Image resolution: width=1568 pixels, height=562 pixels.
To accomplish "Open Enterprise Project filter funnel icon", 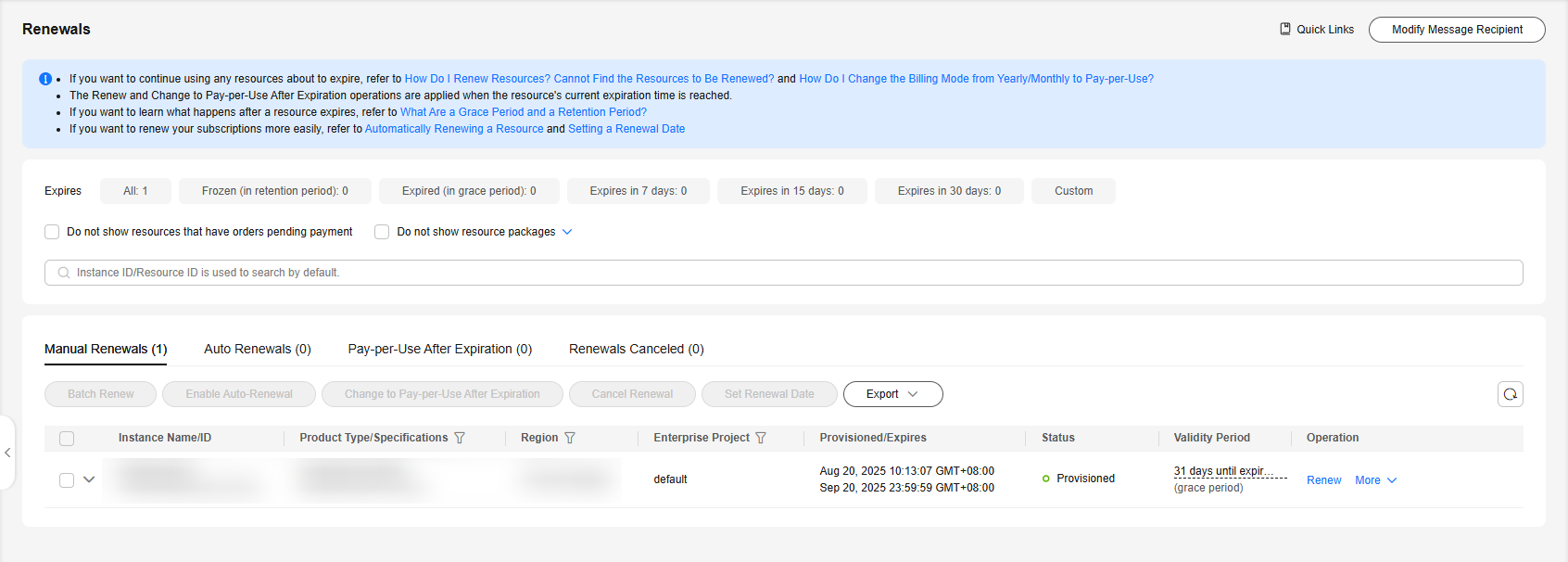I will pos(761,438).
